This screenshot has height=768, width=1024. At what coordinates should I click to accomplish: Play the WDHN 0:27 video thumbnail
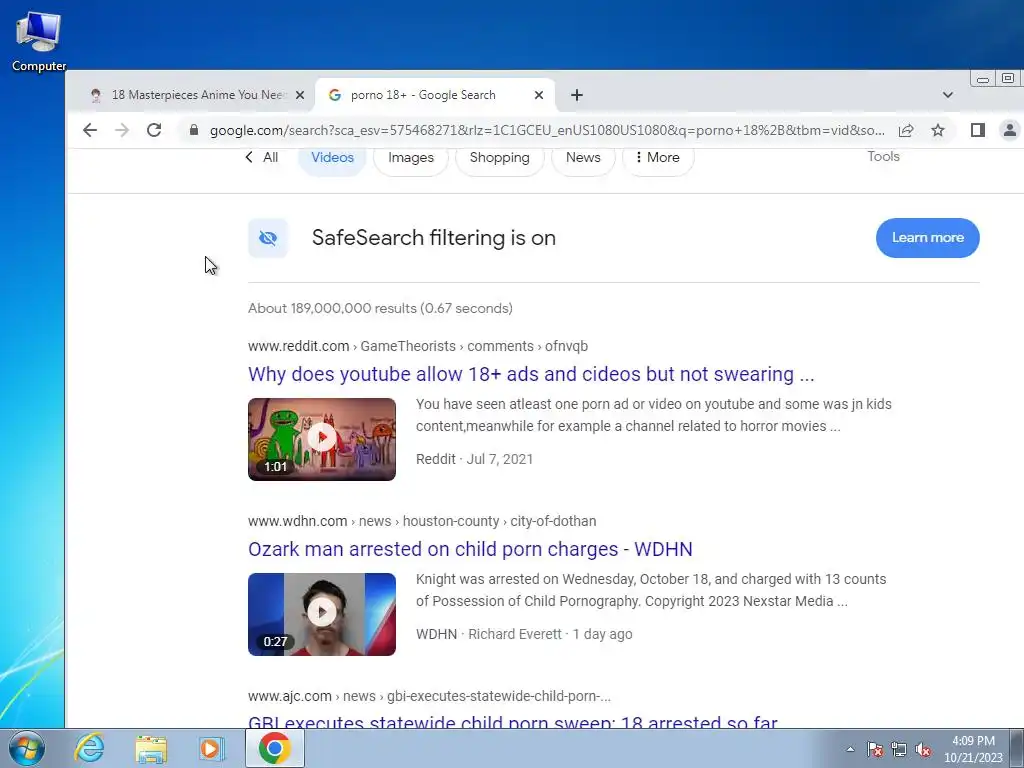(322, 614)
